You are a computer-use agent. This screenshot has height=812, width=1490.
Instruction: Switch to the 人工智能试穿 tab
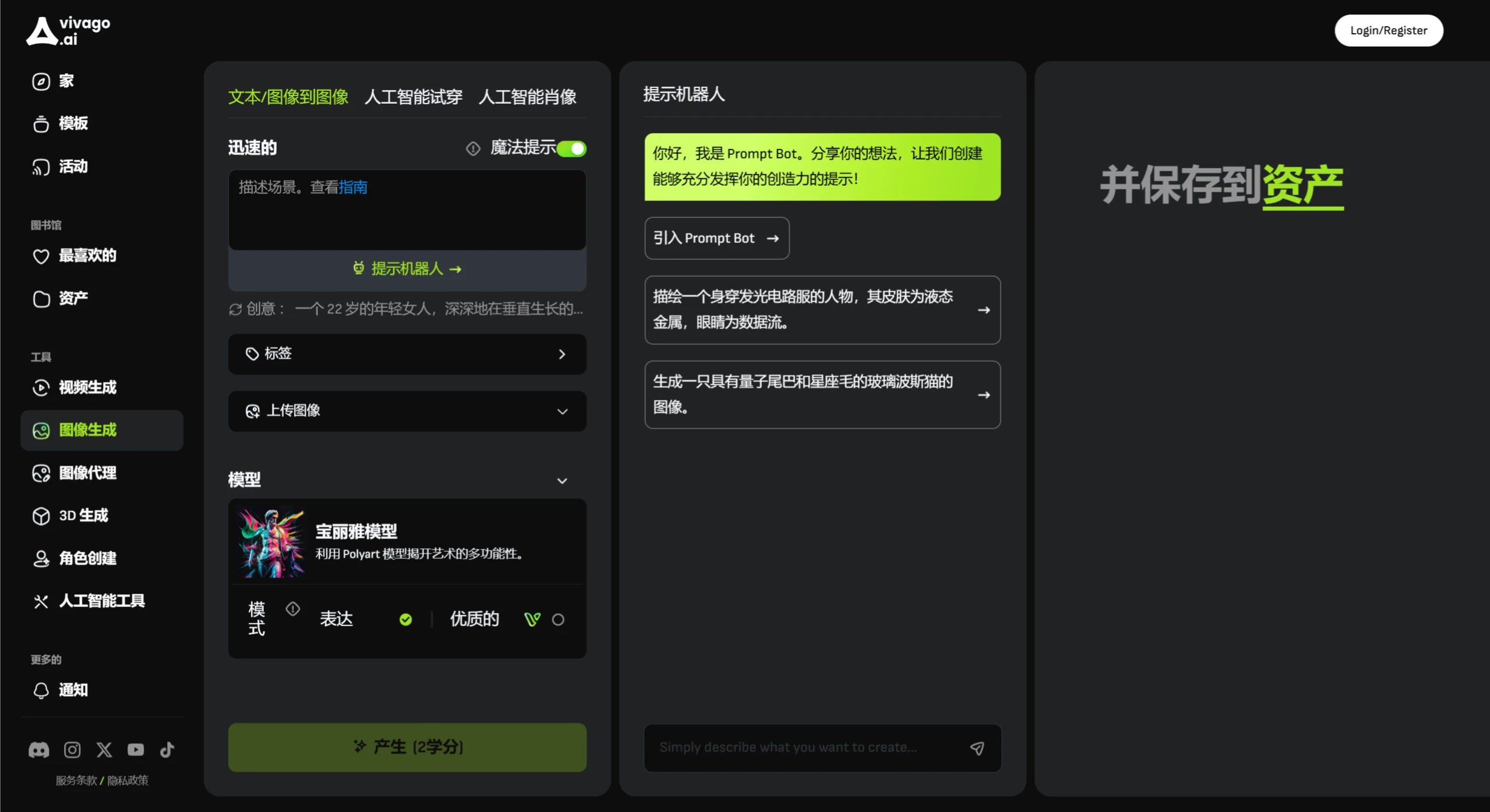click(x=414, y=97)
